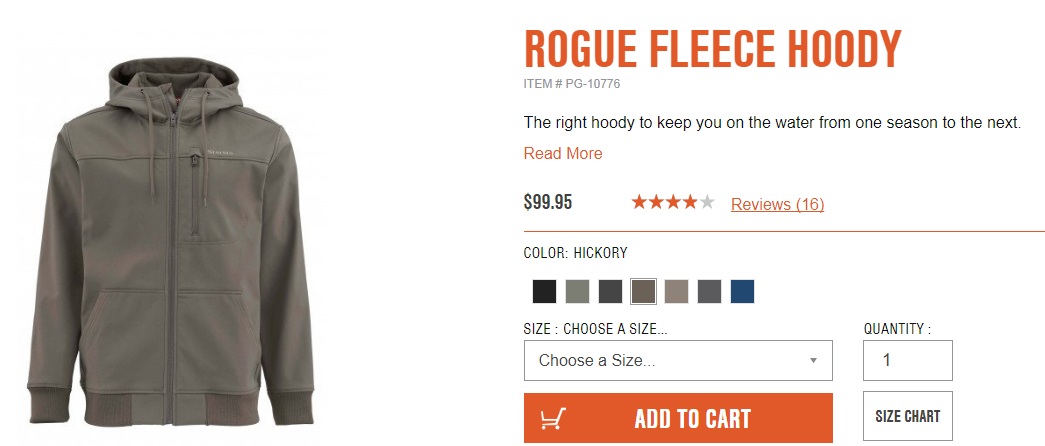Click the $99.95 price

(x=548, y=203)
